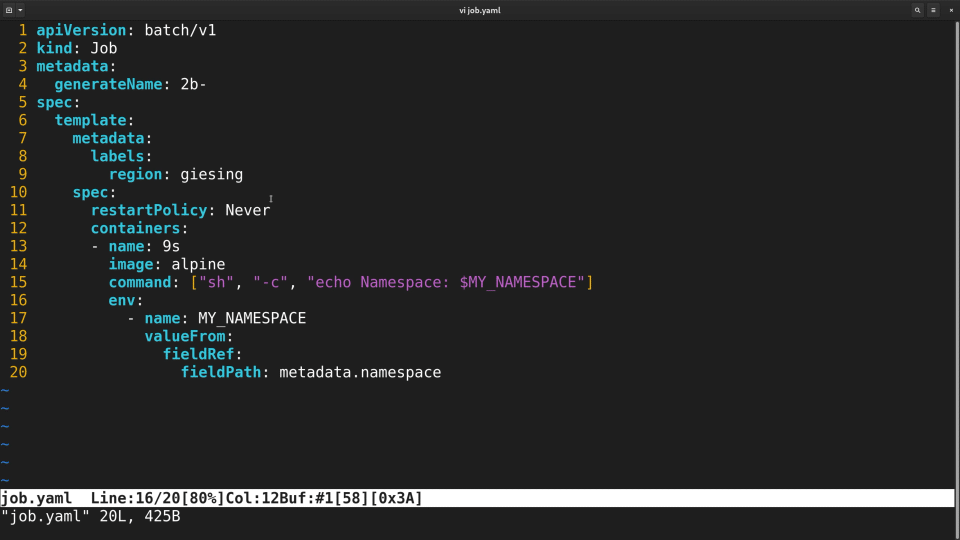Click the '2b-' value
The width and height of the screenshot is (960, 540).
click(x=193, y=84)
